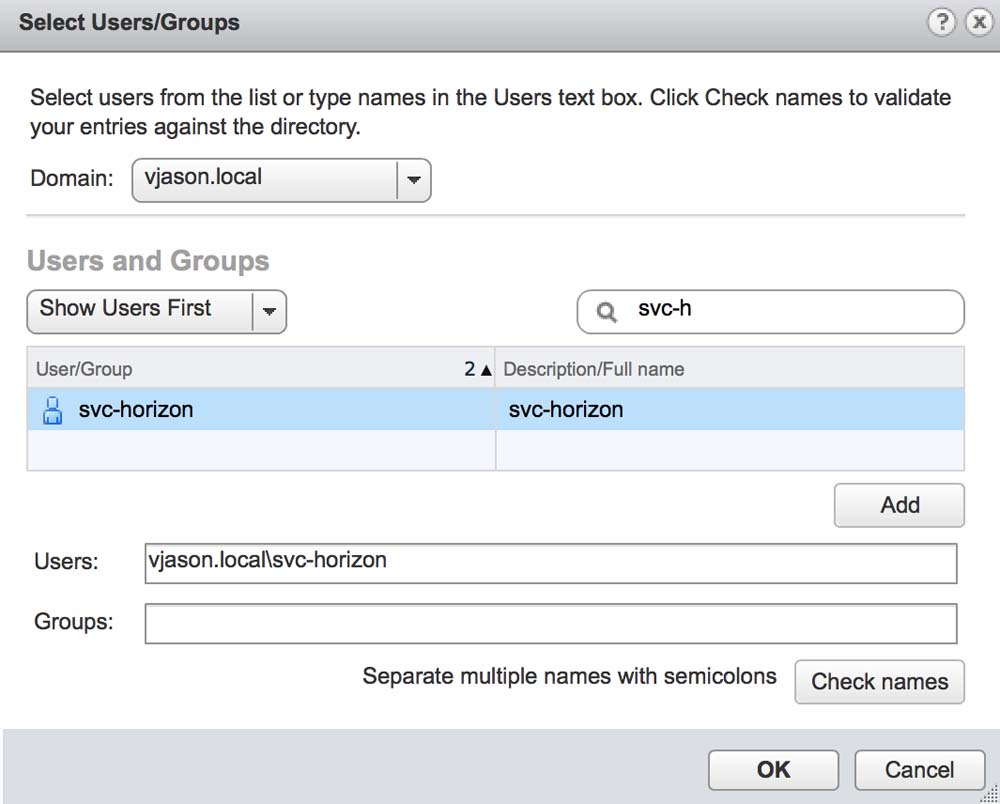Click the sort arrow in User/Group column
This screenshot has height=804, width=1000.
(x=486, y=369)
